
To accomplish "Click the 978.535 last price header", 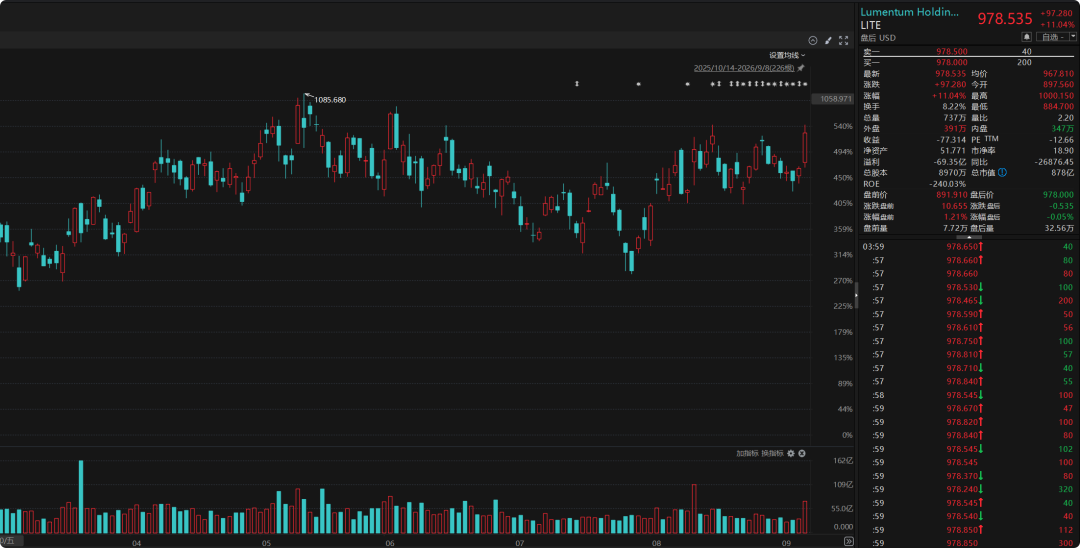I will pyautogui.click(x=1005, y=19).
